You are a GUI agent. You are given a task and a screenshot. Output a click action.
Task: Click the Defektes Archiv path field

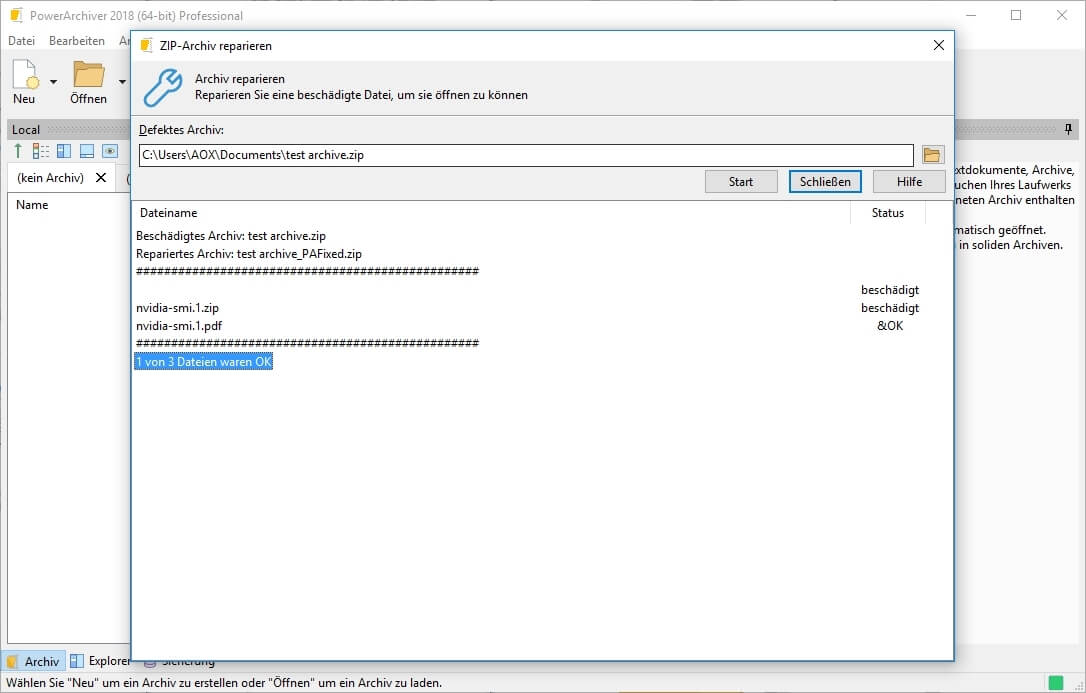(525, 155)
